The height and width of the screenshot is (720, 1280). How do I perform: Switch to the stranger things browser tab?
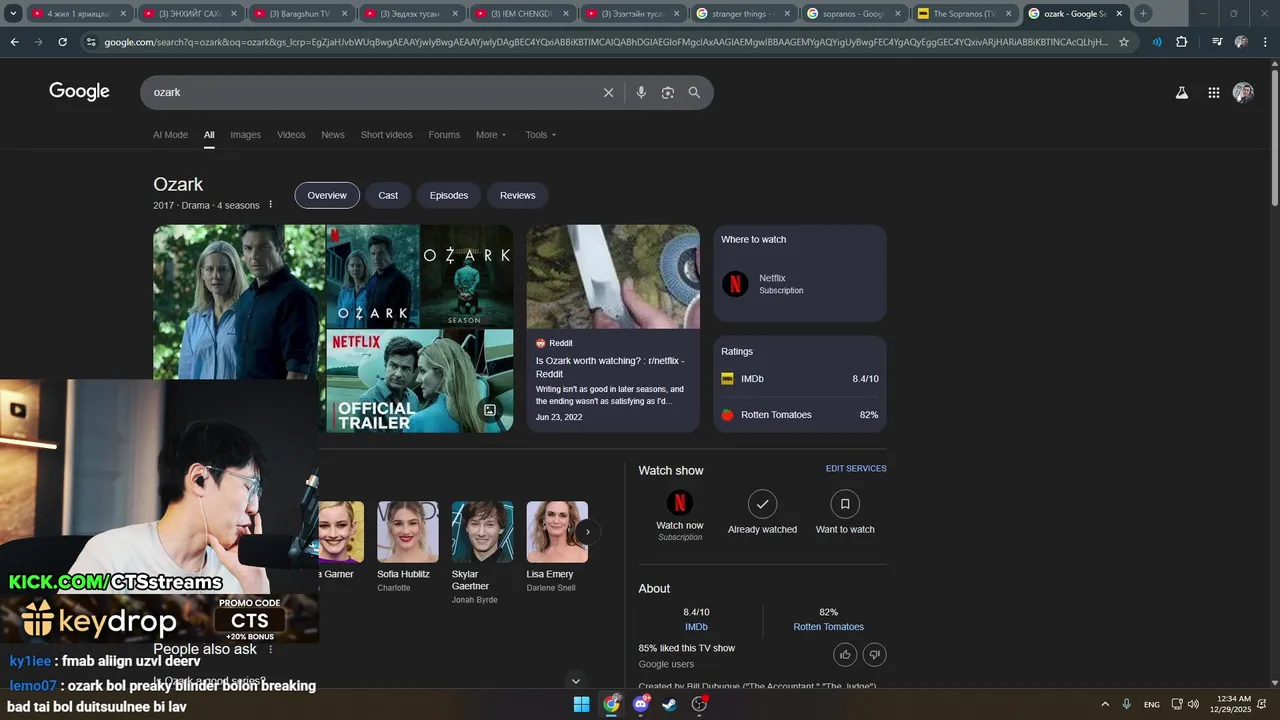click(741, 14)
